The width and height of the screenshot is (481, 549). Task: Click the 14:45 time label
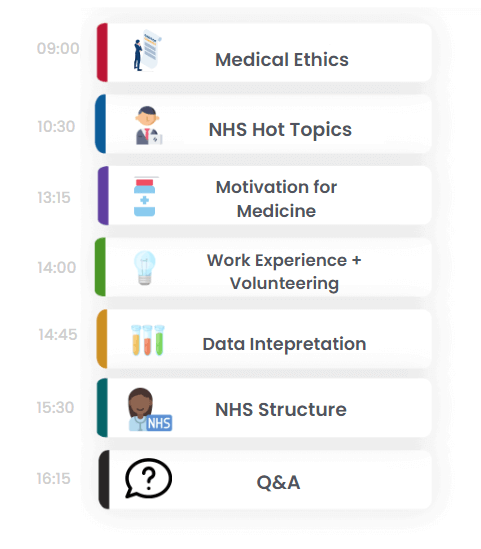click(58, 334)
